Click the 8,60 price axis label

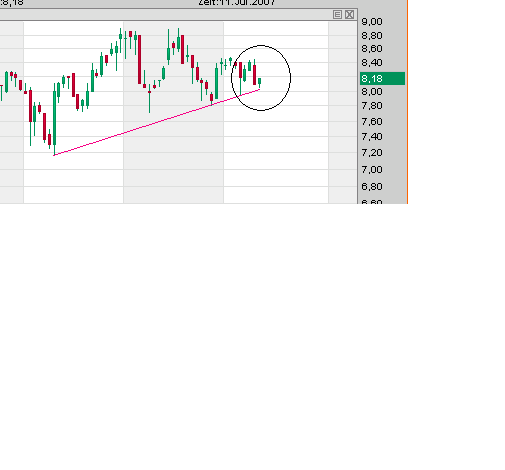pyautogui.click(x=372, y=49)
